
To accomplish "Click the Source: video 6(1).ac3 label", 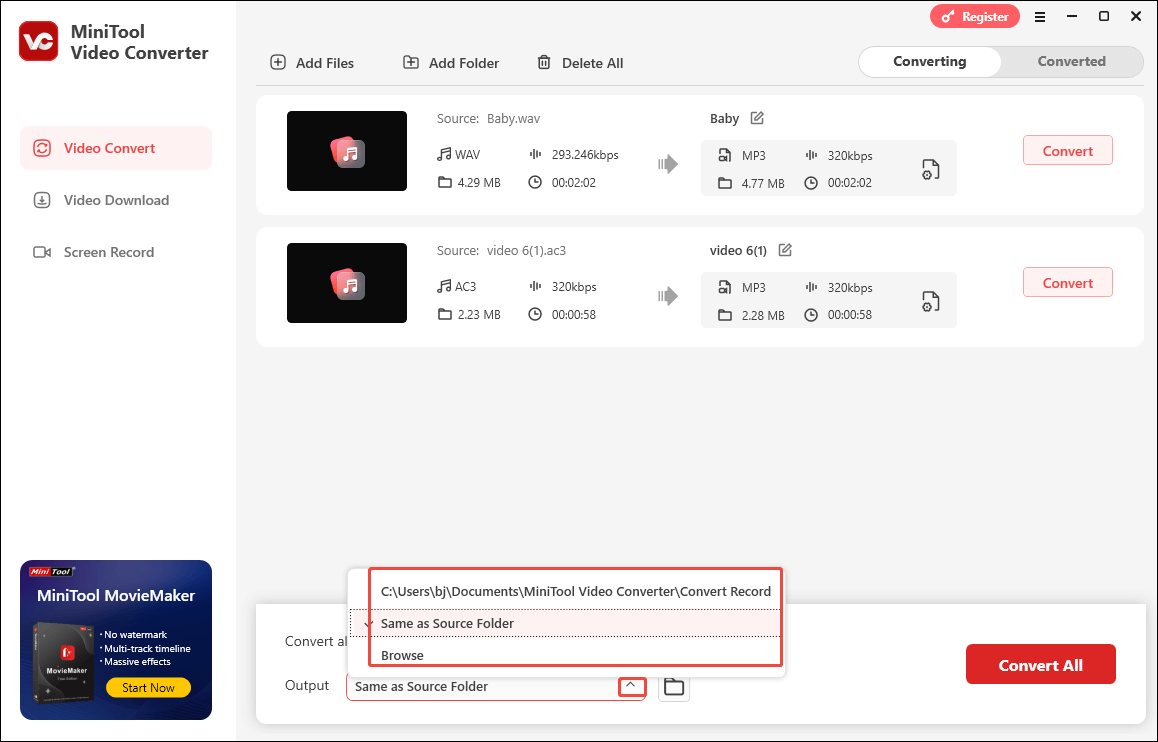I will [501, 251].
